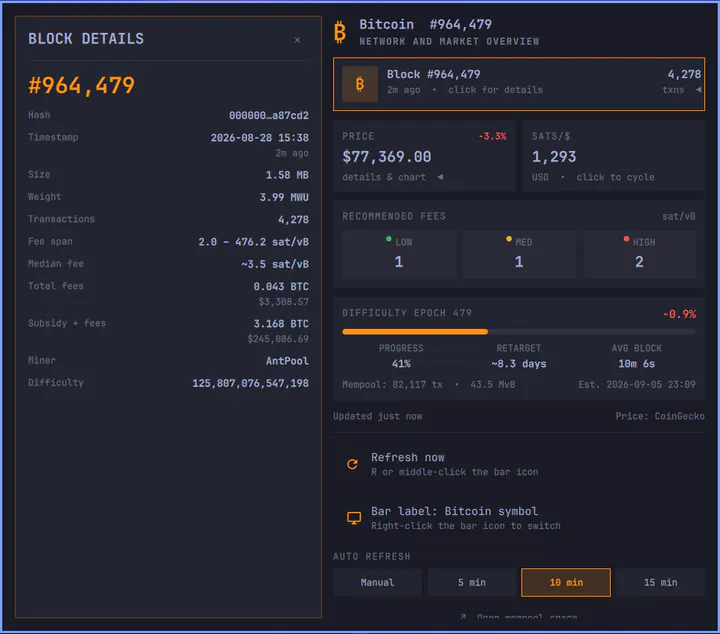This screenshot has width=720, height=634.
Task: Click the Refresh now circular arrow icon
Action: pyautogui.click(x=352, y=464)
